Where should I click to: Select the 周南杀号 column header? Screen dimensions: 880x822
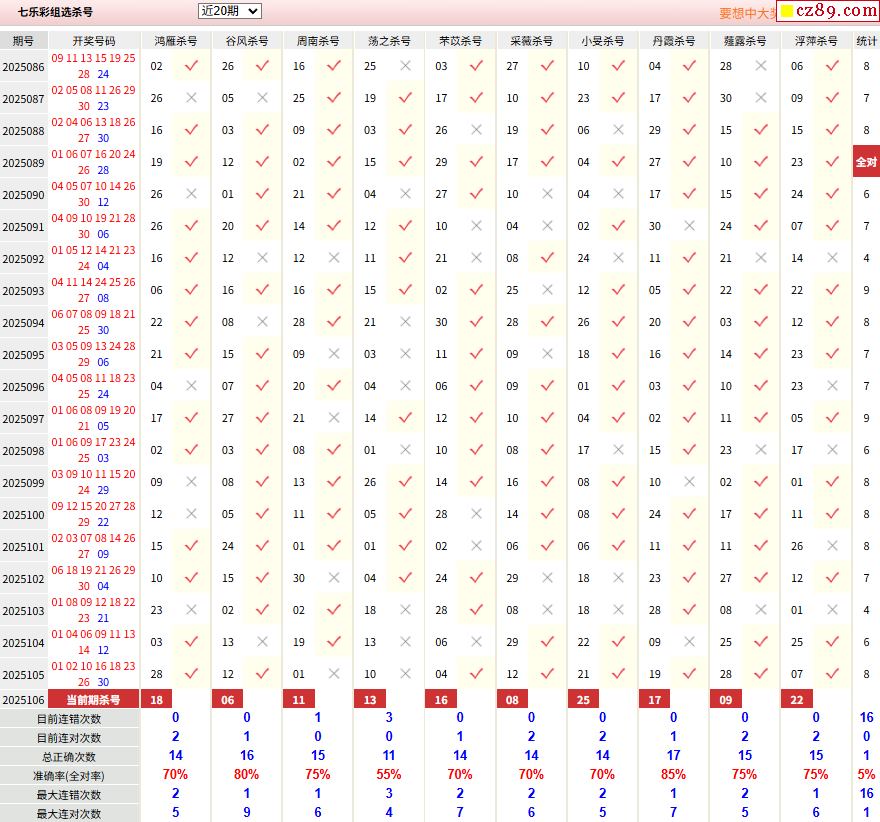tap(318, 41)
